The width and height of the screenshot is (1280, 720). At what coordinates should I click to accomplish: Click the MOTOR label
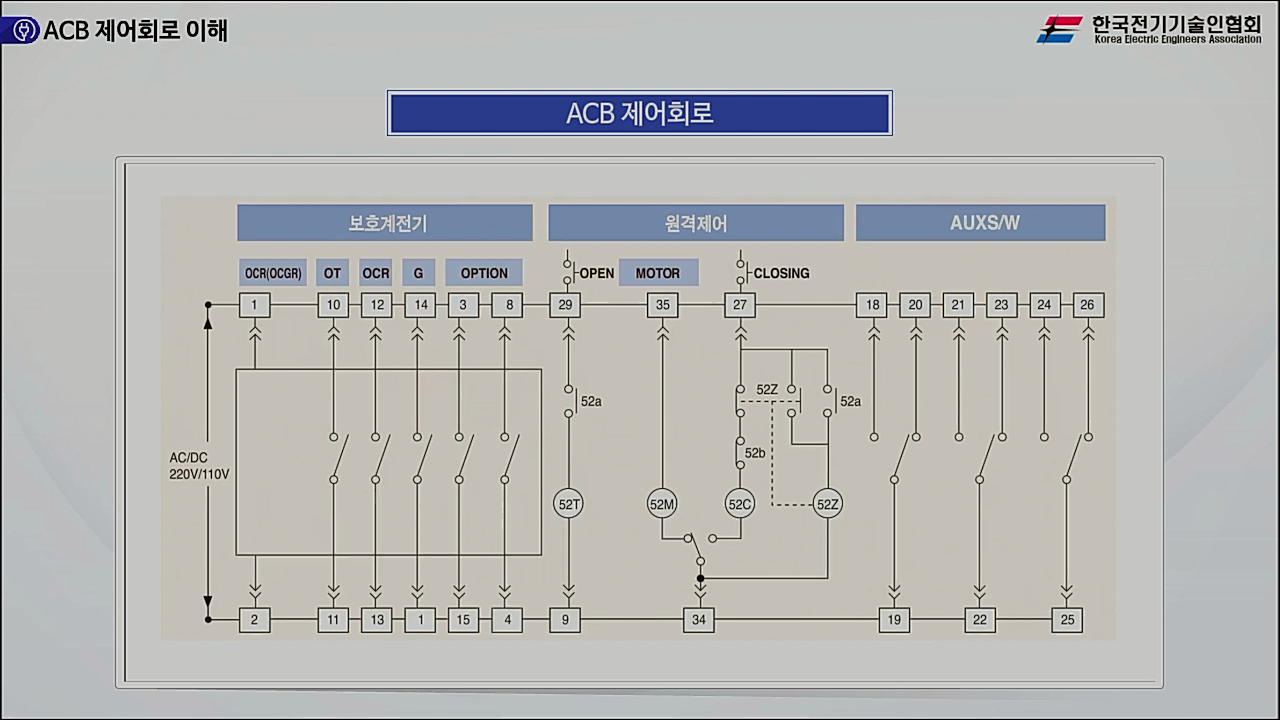tap(658, 273)
